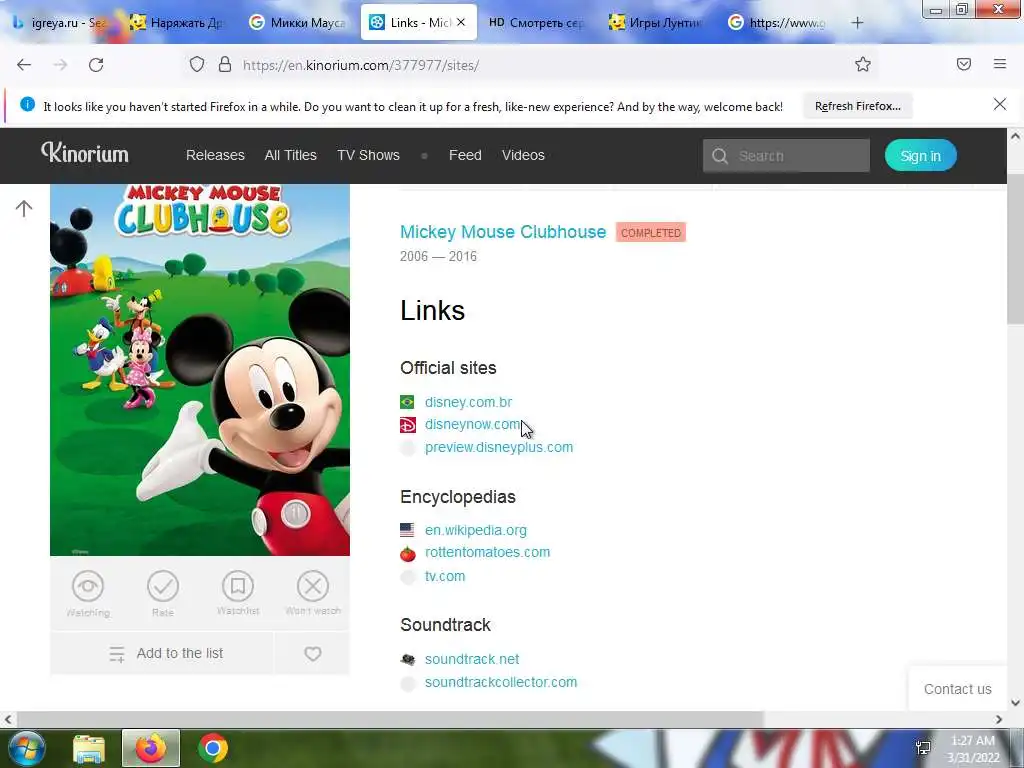This screenshot has height=768, width=1024.
Task: Switch to the igreya.ru tab
Action: tap(59, 23)
